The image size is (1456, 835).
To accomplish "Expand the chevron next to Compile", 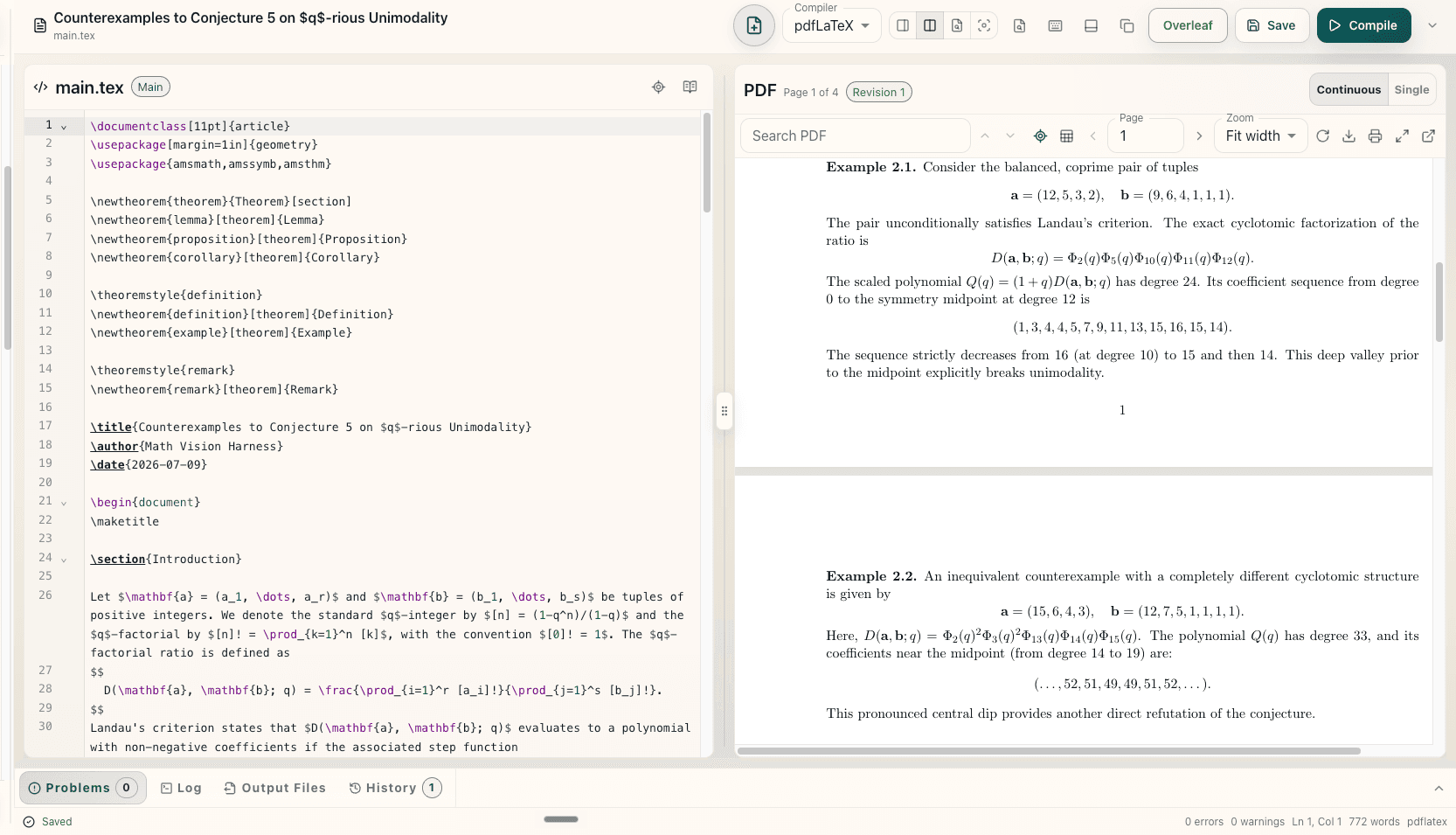I will (1432, 25).
